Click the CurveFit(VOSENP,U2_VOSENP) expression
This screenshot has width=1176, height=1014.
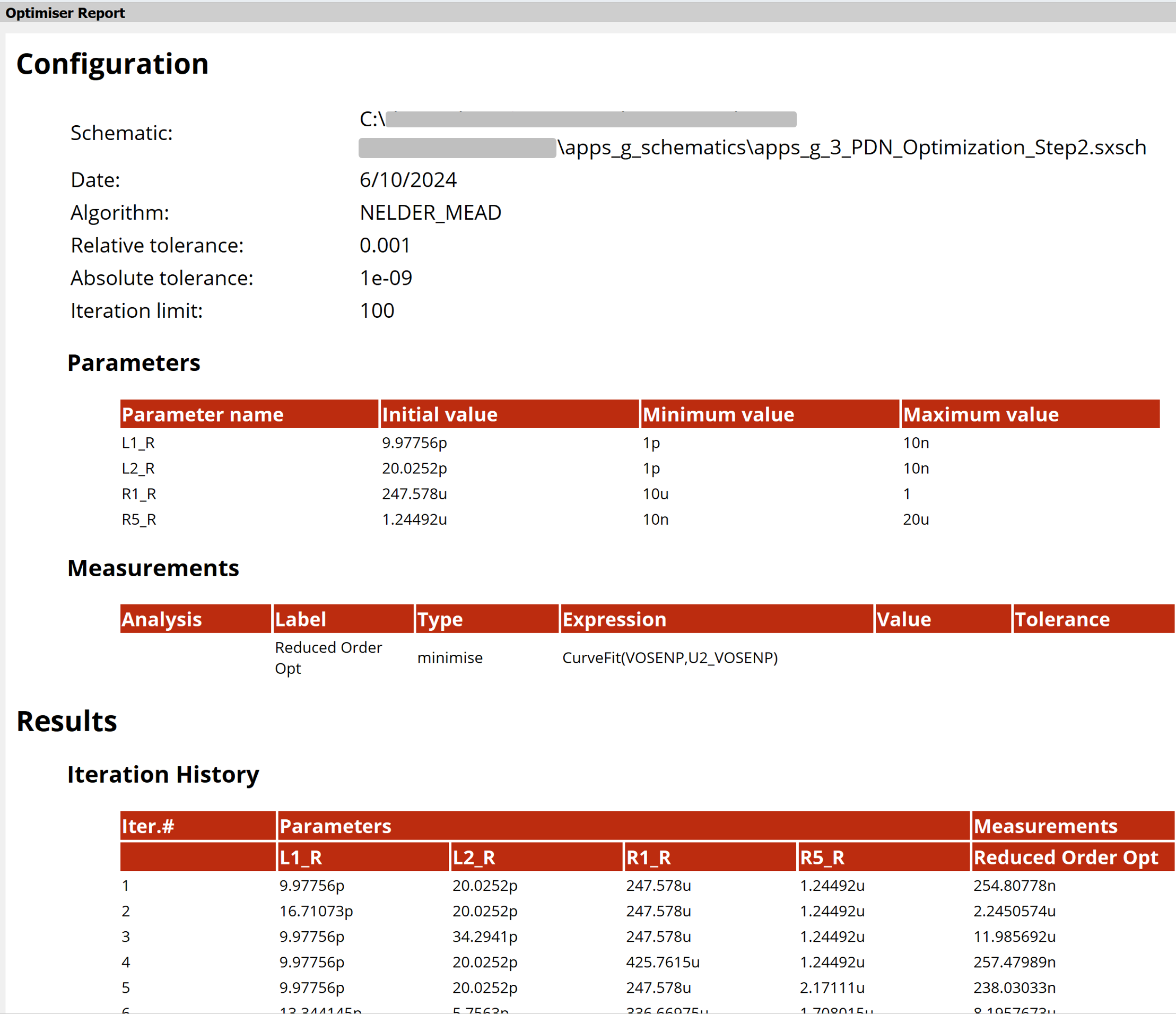click(670, 657)
